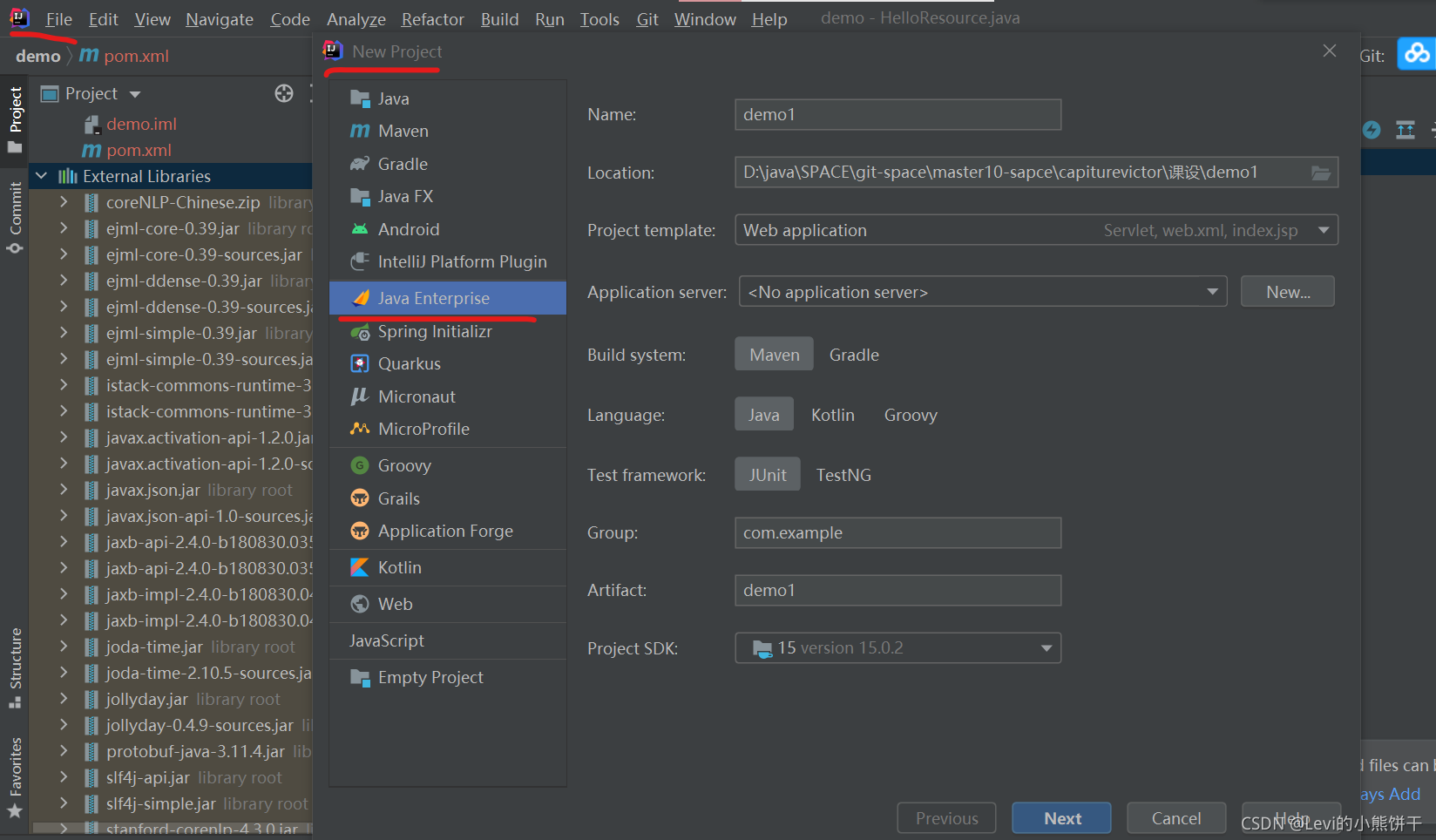
Task: Open the Project SDK dropdown
Action: tap(897, 647)
